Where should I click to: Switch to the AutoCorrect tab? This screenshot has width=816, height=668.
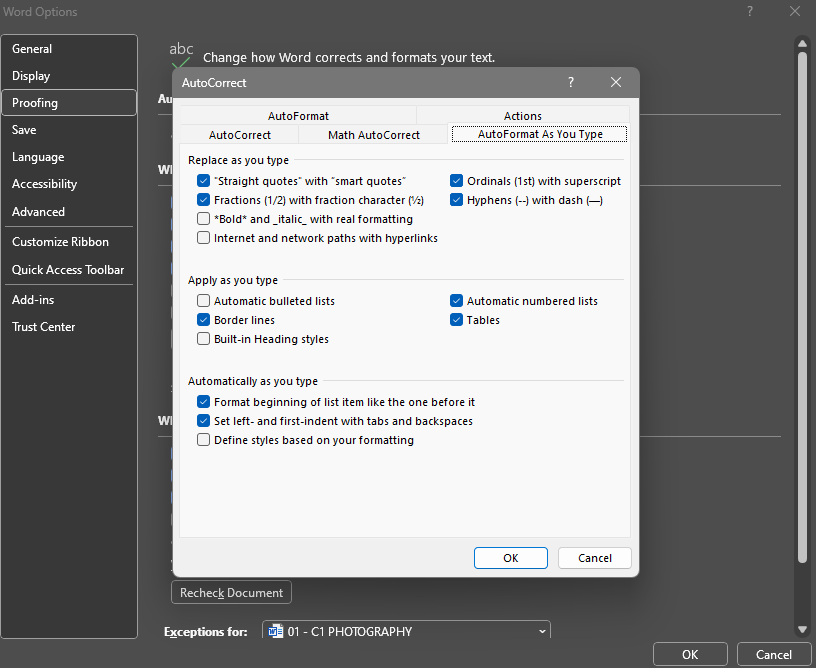point(239,135)
